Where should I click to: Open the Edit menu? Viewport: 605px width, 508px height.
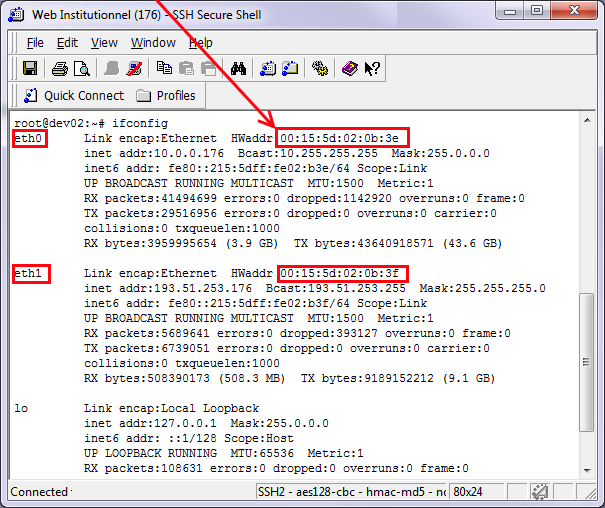(x=67, y=43)
